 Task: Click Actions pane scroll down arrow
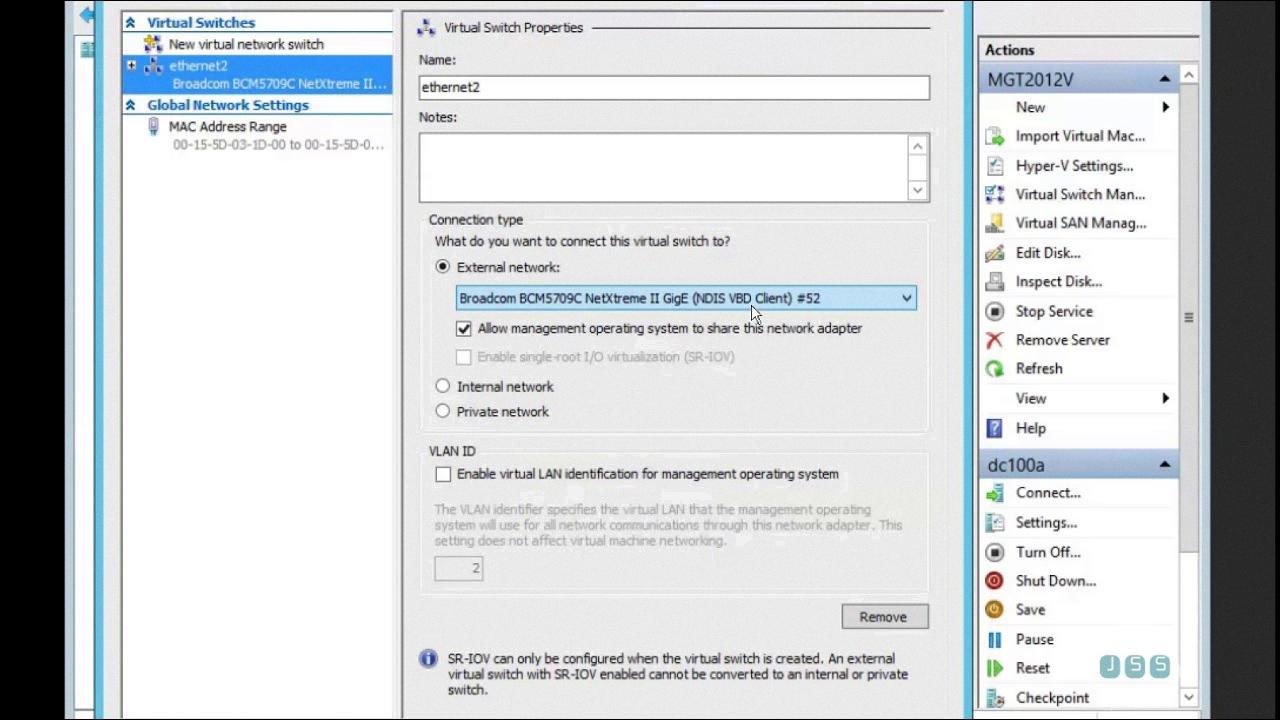coord(1188,697)
